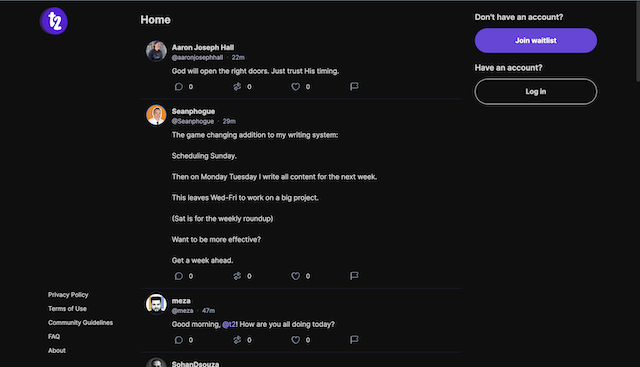Open the @t2 mention in meza's post
640x367 pixels.
229,324
